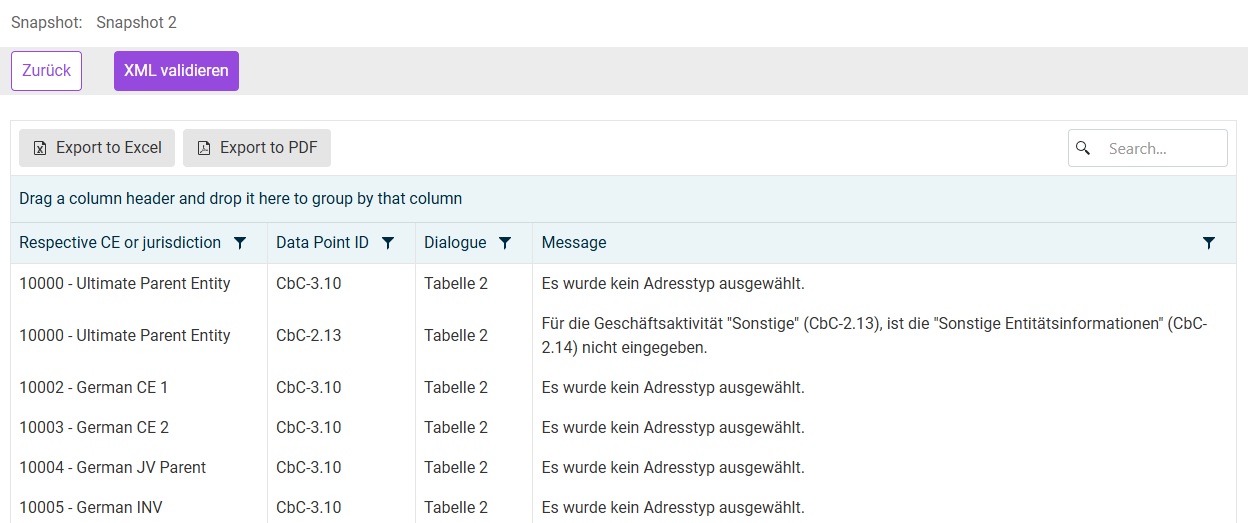Export the table to PDF
This screenshot has width=1248, height=523.
tap(257, 148)
